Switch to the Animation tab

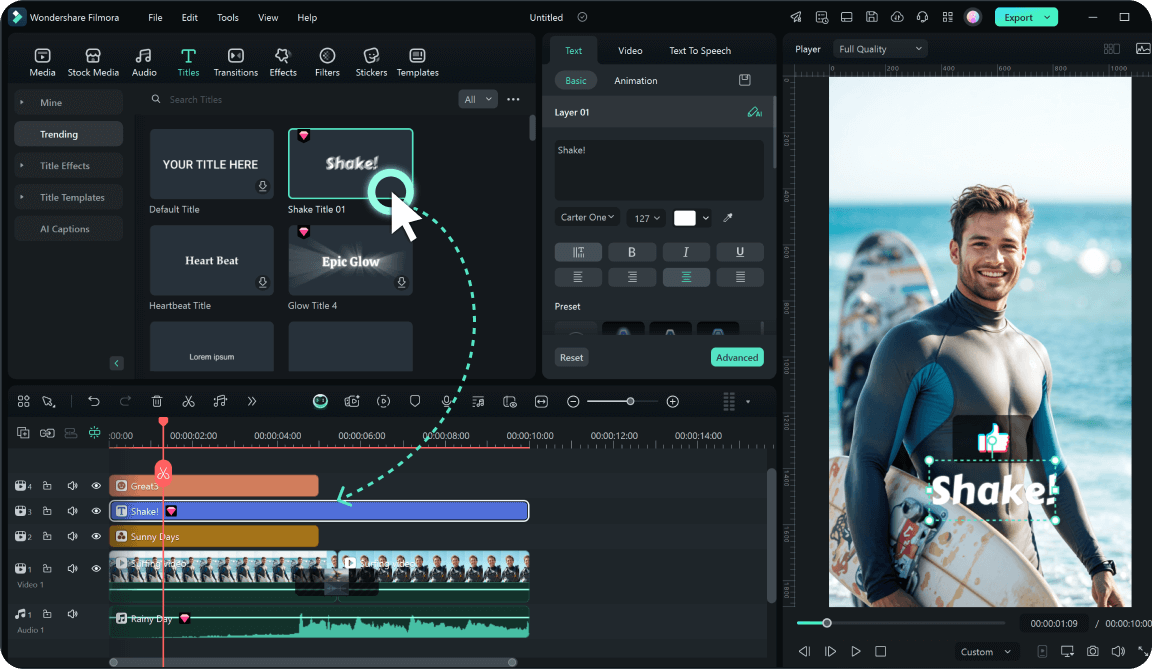coord(636,81)
